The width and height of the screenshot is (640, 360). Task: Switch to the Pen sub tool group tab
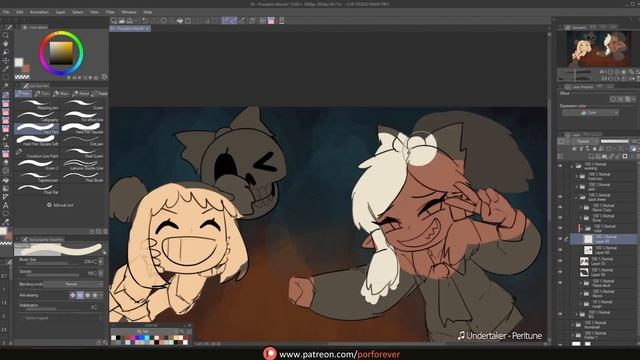(x=23, y=94)
